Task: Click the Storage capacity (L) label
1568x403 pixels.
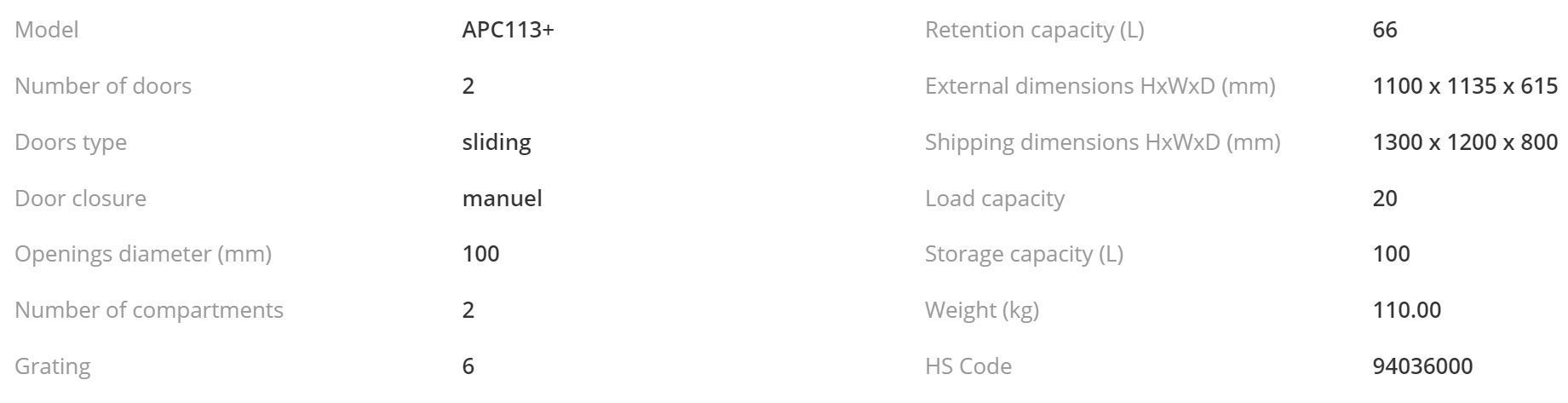Action: pyautogui.click(x=1024, y=254)
